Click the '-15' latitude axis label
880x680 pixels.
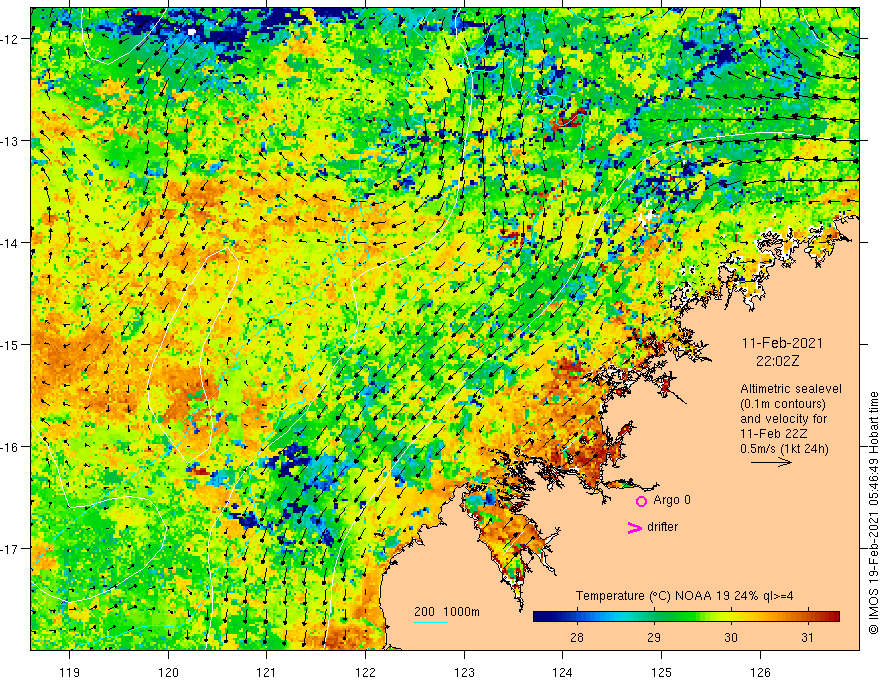[x=12, y=344]
